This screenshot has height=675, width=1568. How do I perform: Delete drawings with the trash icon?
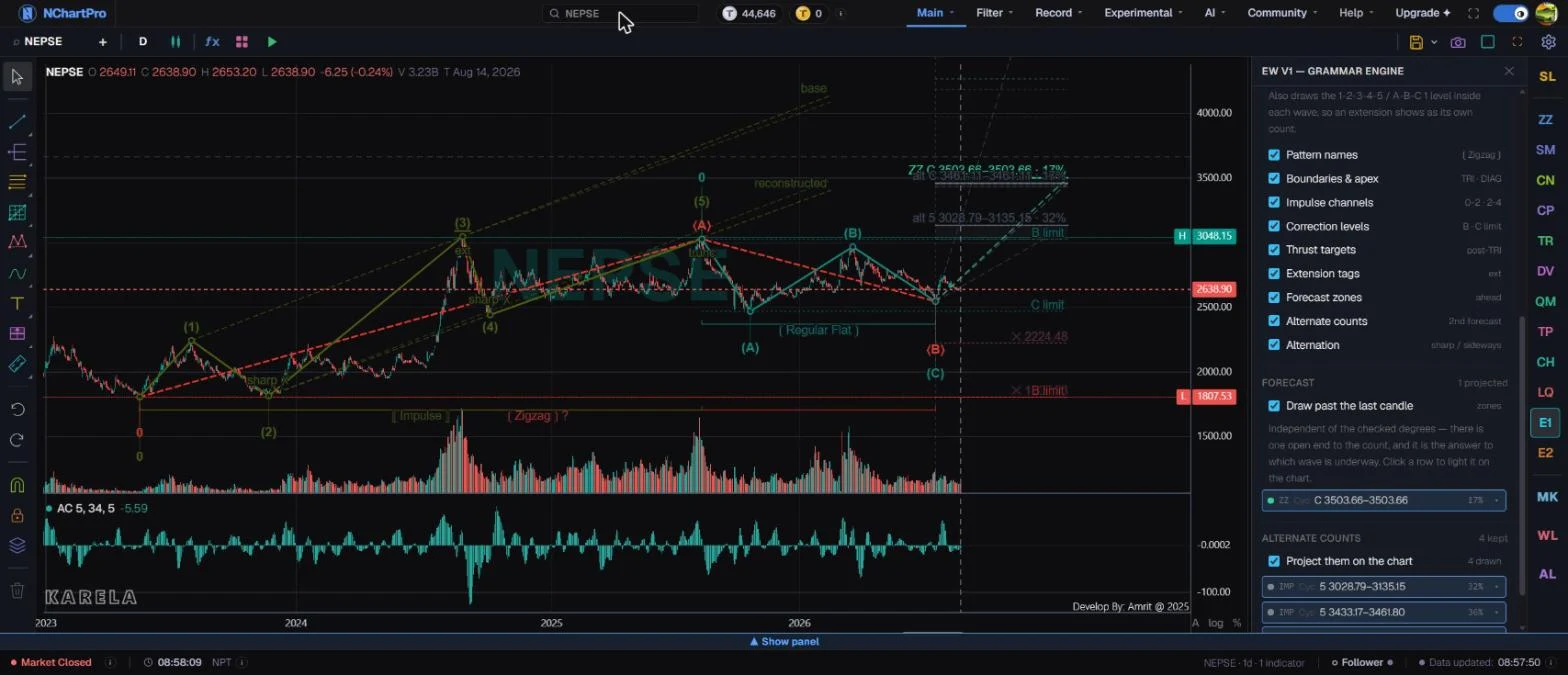17,591
